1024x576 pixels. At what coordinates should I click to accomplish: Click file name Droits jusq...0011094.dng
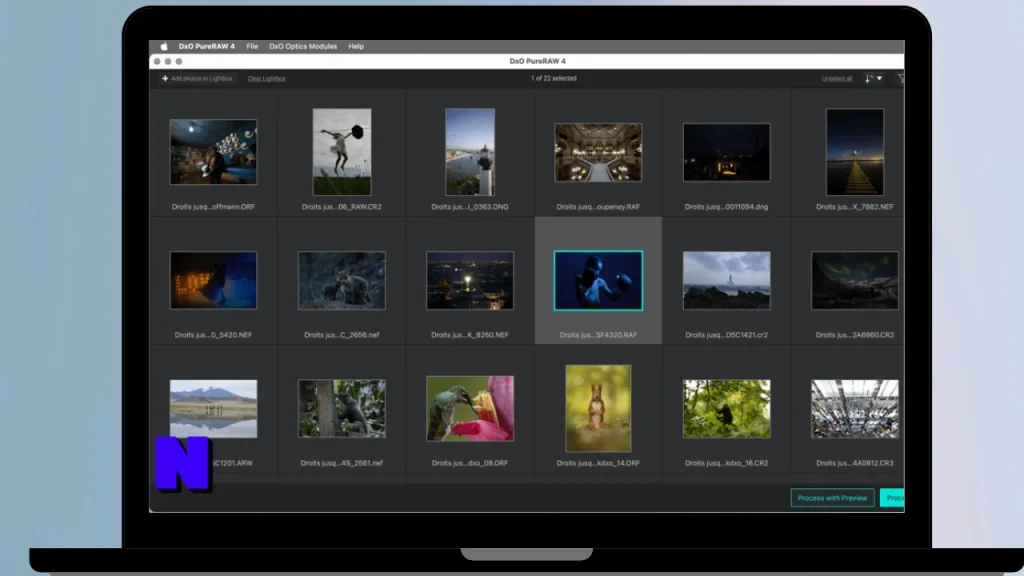coord(726,206)
